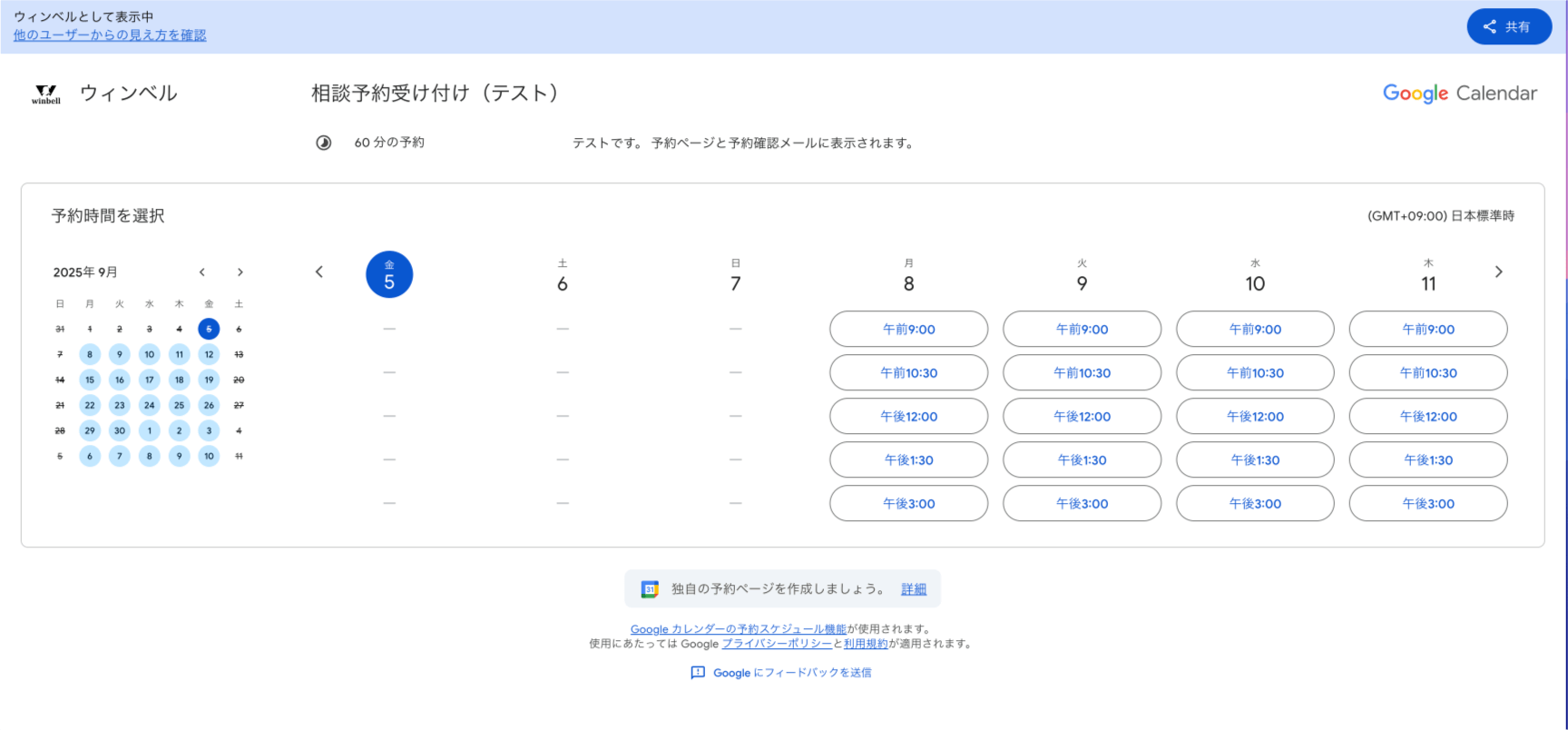Reserve 午前9:00 slot on Thursday 11
Image resolution: width=1568 pixels, height=730 pixels.
(1428, 329)
